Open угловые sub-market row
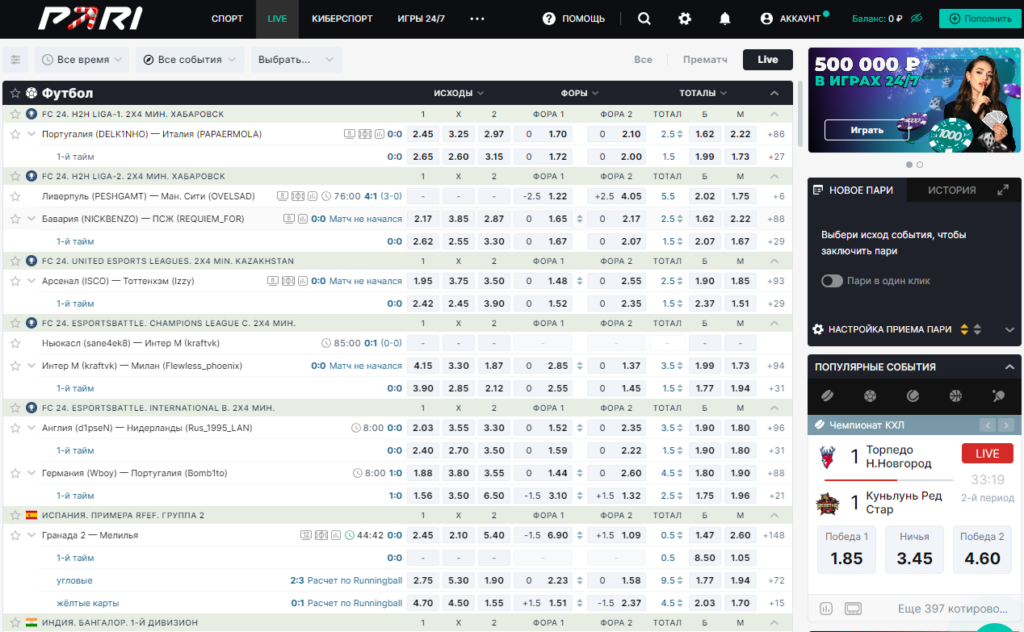This screenshot has width=1024, height=632. pyautogui.click(x=74, y=580)
